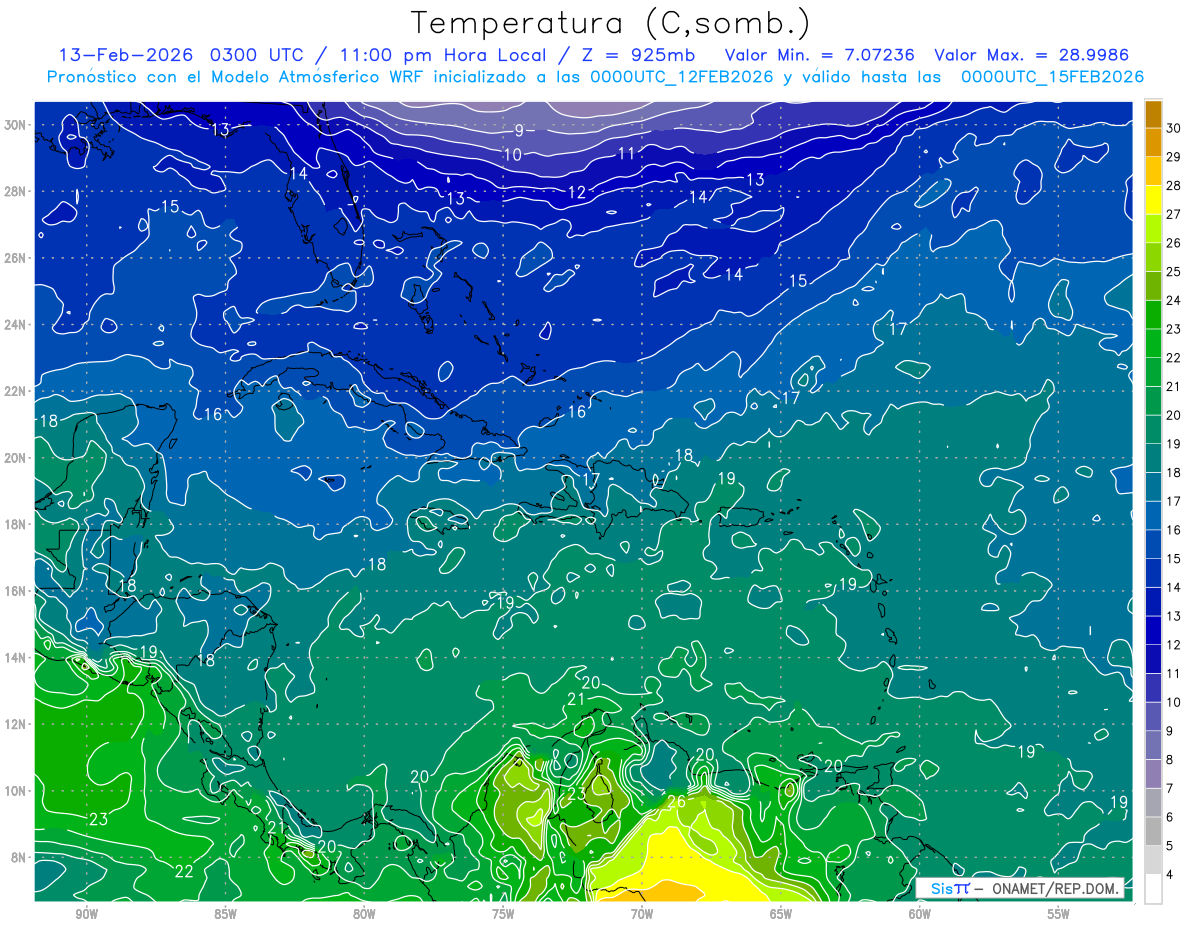Click the "Z = 925mb" pressure level text
Viewport: 1200px width, 927px height.
639,55
